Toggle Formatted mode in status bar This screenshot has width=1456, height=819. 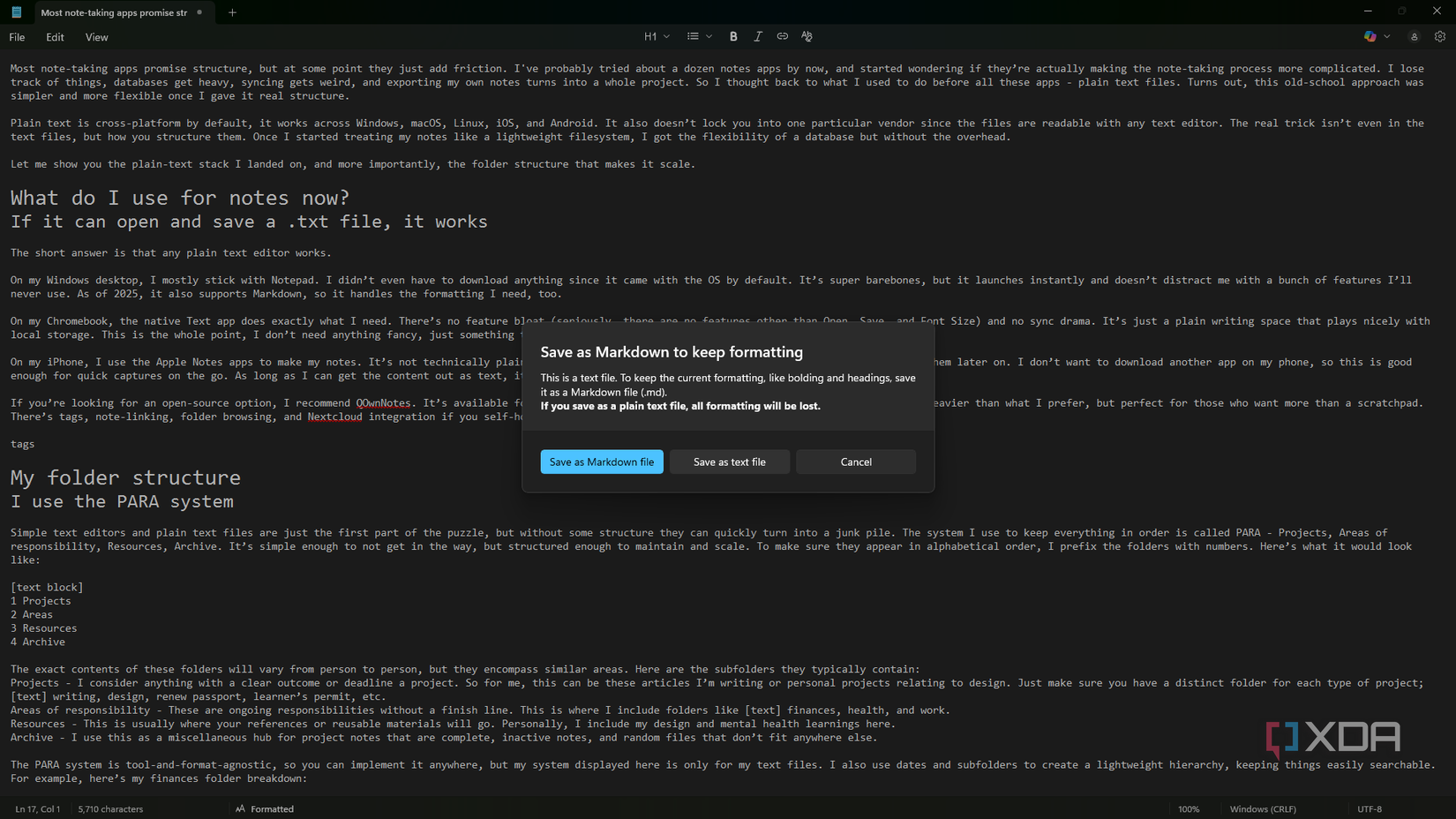[264, 808]
